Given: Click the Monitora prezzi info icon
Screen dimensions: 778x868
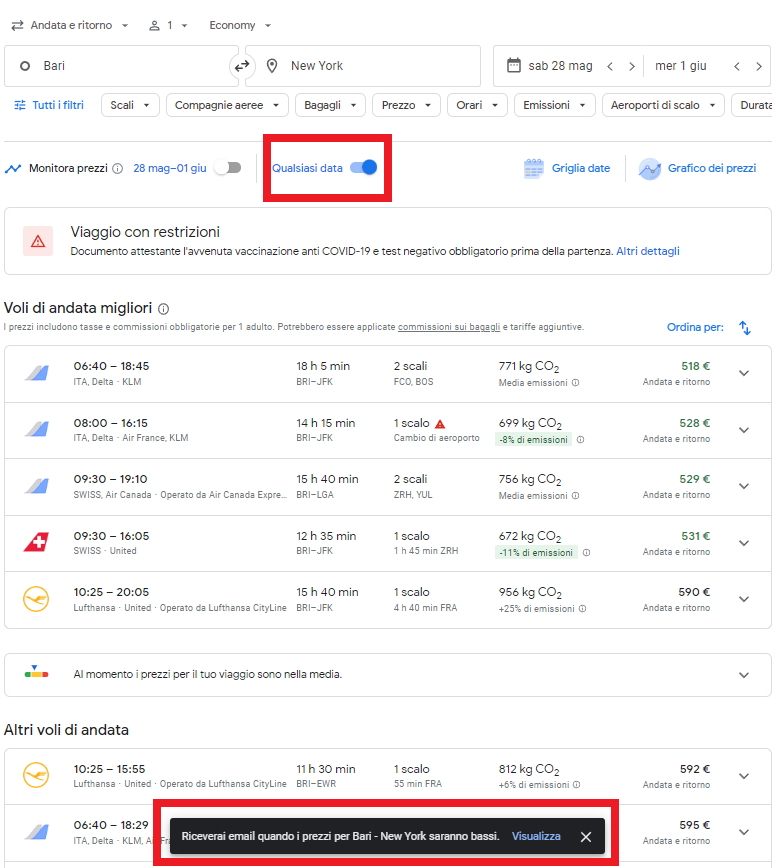Looking at the screenshot, I should tap(117, 168).
